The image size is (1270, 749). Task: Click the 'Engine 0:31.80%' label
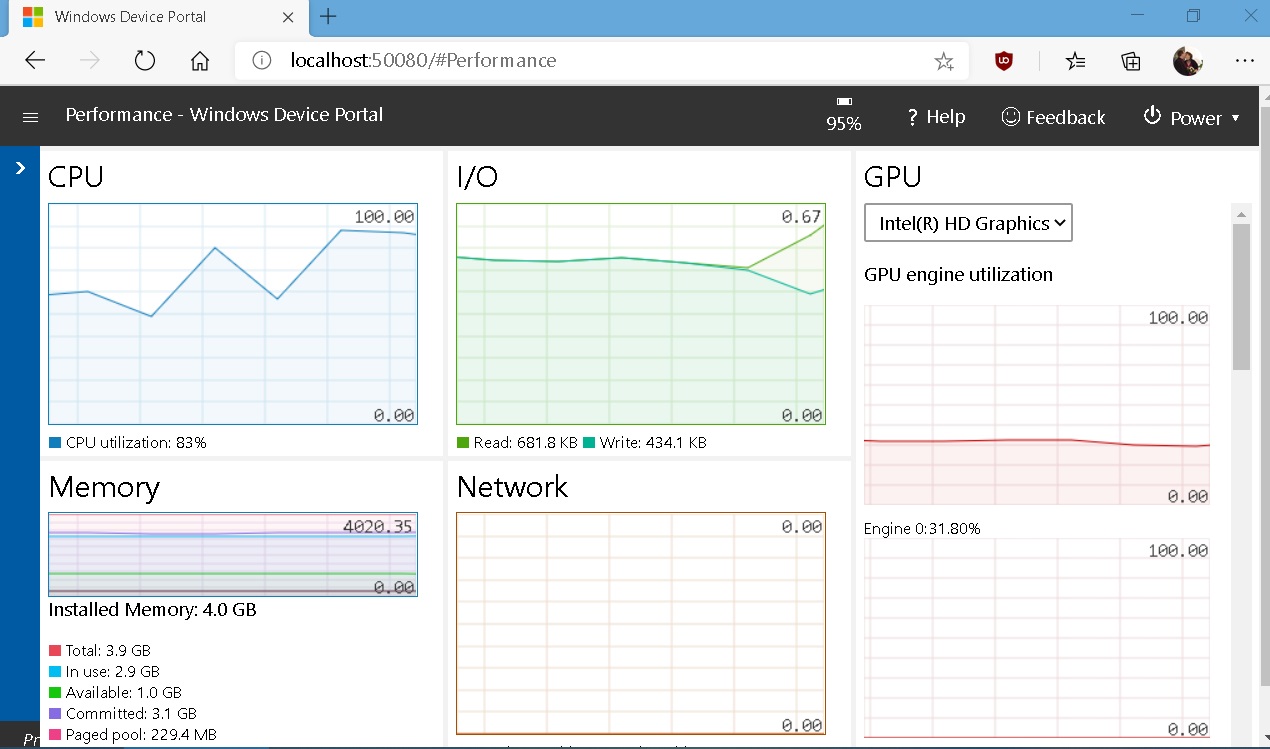pos(922,528)
